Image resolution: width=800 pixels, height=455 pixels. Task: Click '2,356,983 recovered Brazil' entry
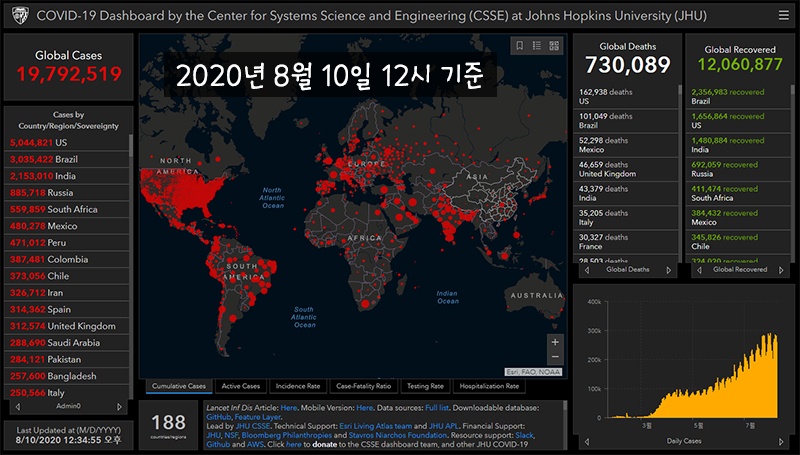pos(738,96)
